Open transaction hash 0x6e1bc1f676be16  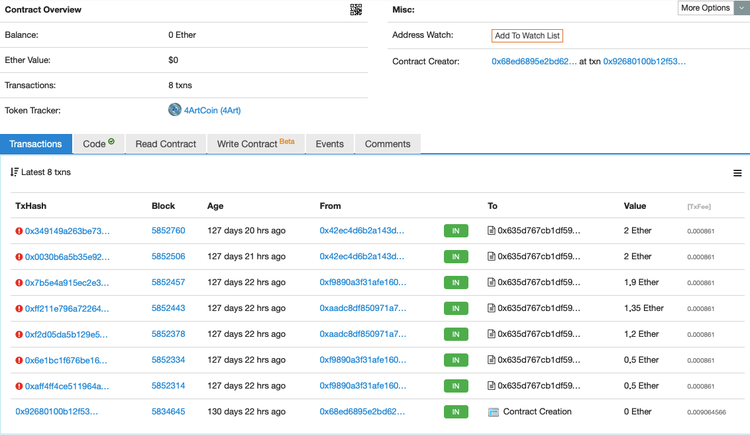66,360
